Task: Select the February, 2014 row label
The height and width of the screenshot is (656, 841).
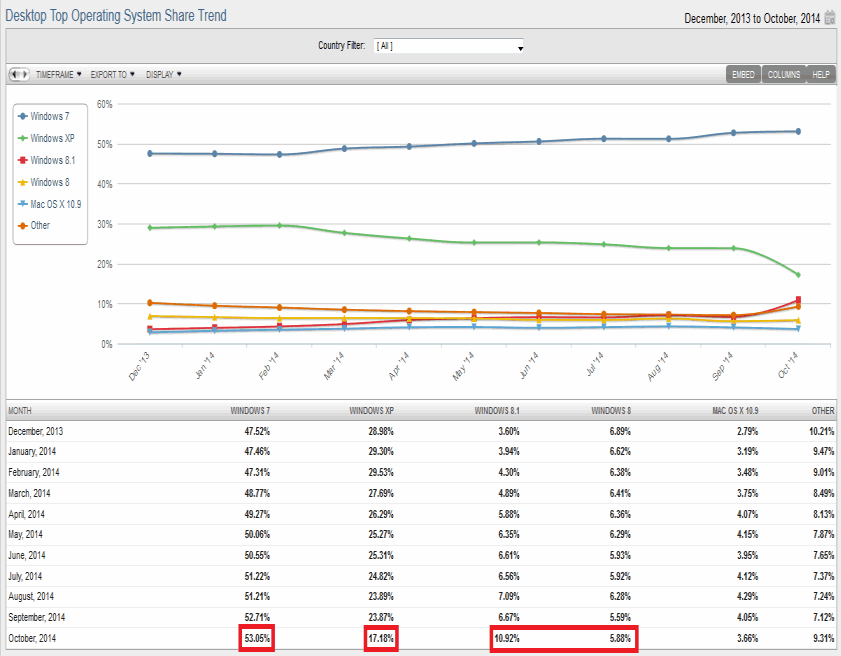Action: point(34,473)
